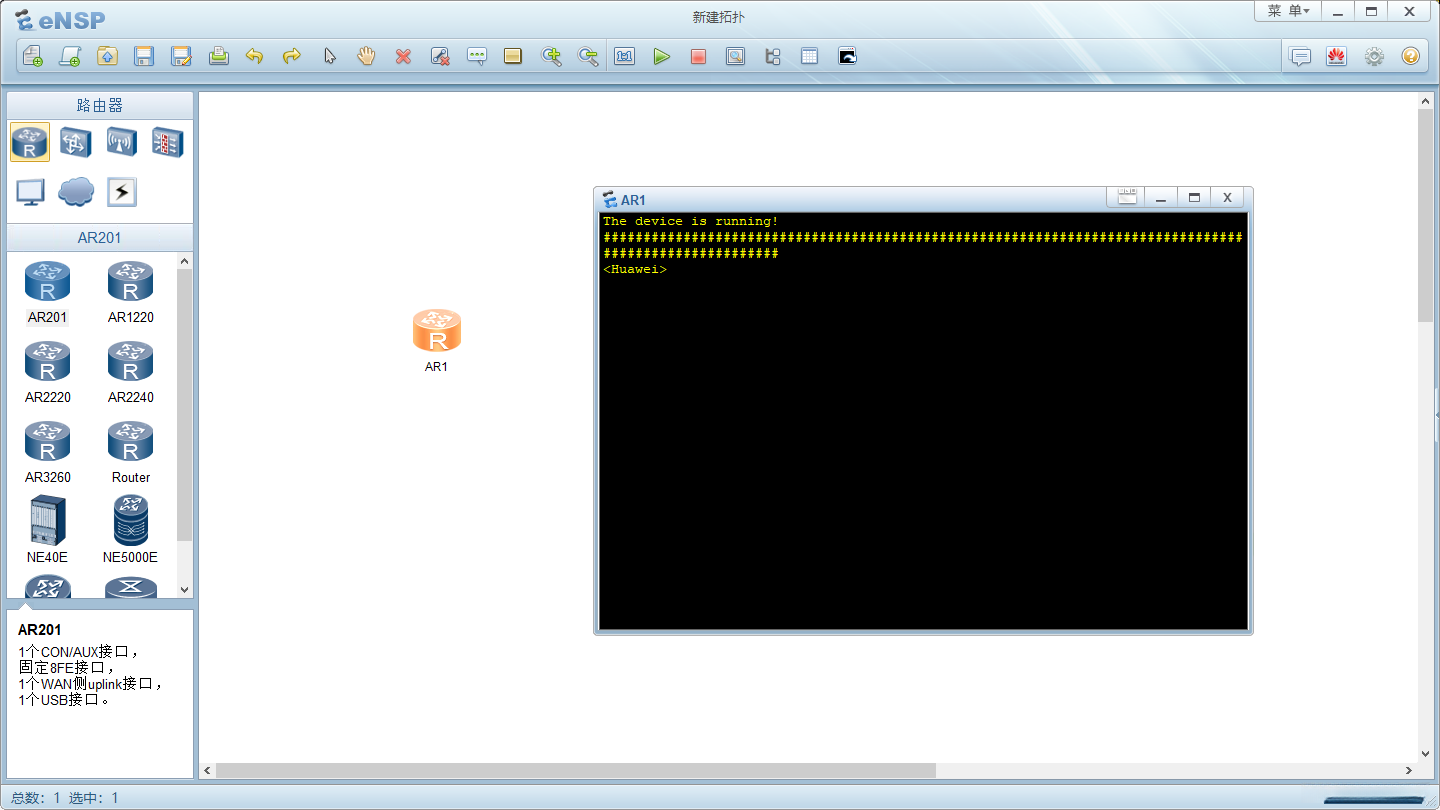This screenshot has width=1440, height=810.
Task: Close the AR1 terminal window
Action: pos(1227,198)
